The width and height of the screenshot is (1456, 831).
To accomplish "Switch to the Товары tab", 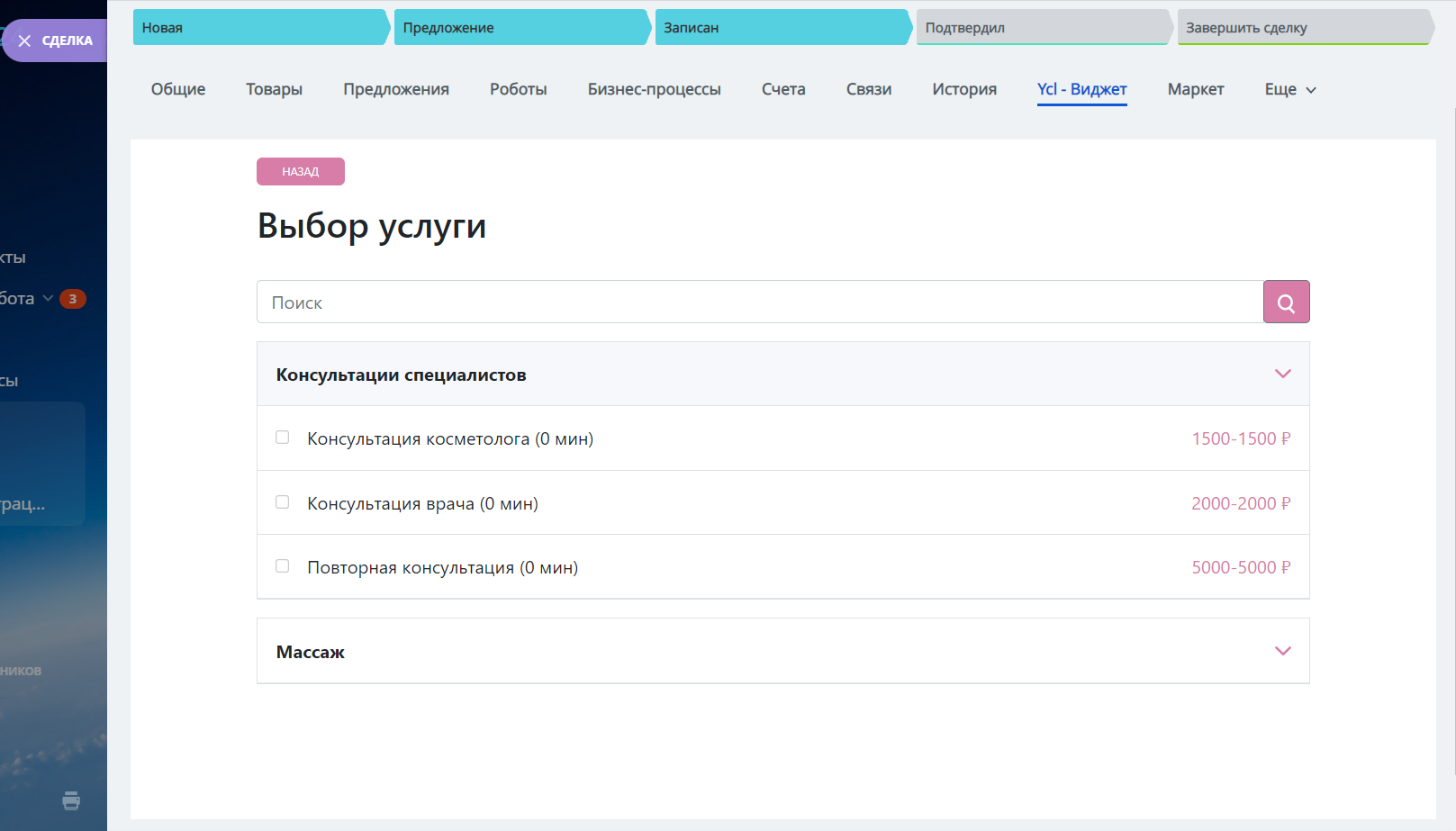I will click(x=274, y=89).
